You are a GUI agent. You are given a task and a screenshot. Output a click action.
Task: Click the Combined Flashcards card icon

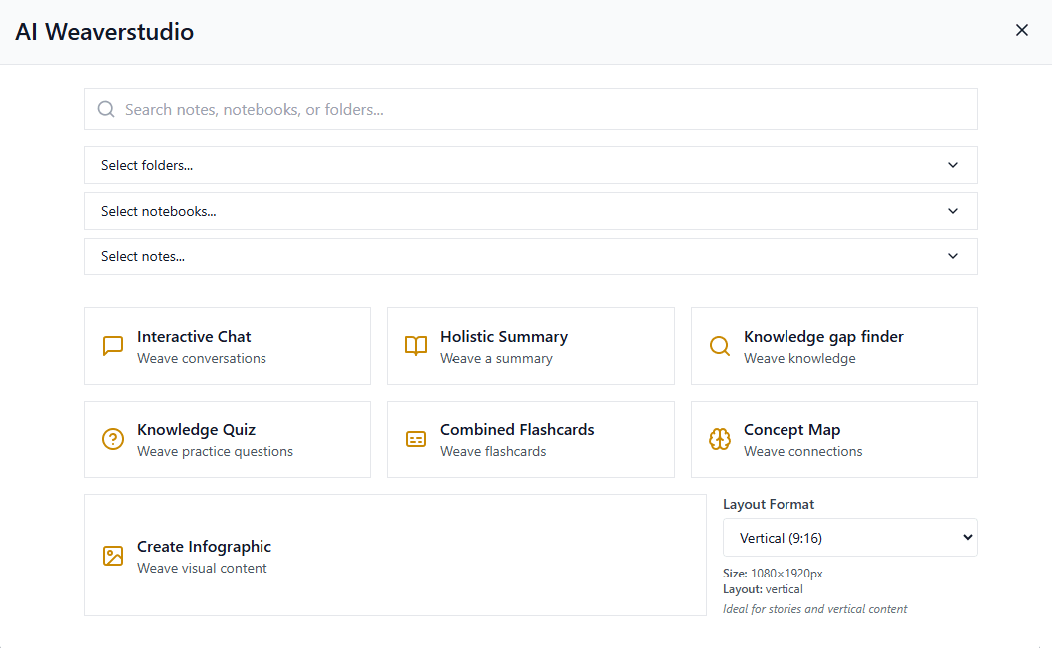point(416,439)
